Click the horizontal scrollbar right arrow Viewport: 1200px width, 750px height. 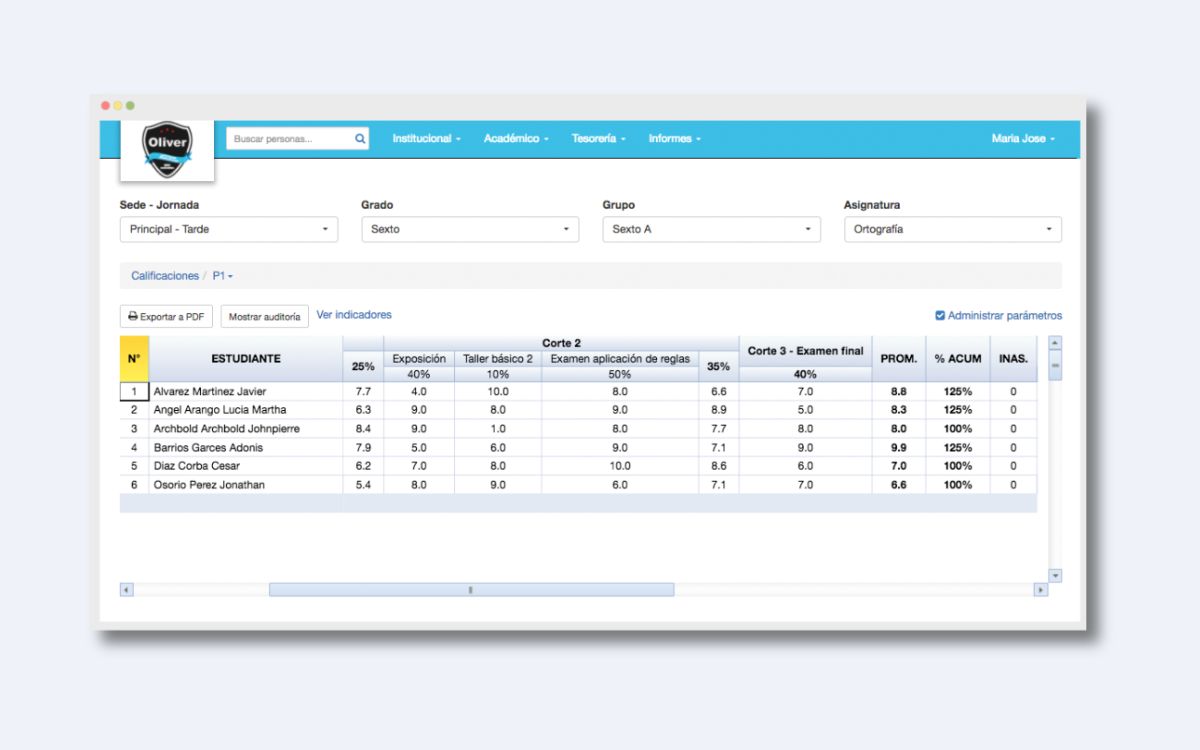1041,590
